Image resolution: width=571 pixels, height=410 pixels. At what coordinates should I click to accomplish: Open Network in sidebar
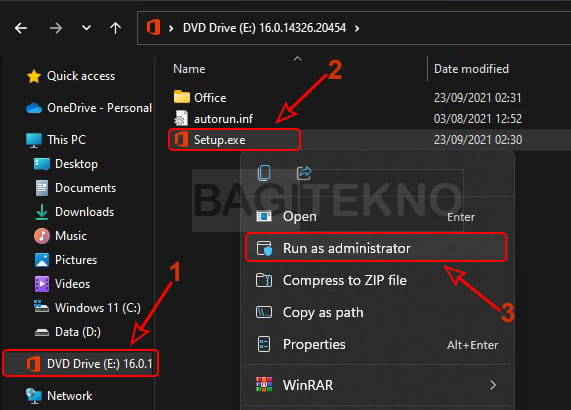70,396
